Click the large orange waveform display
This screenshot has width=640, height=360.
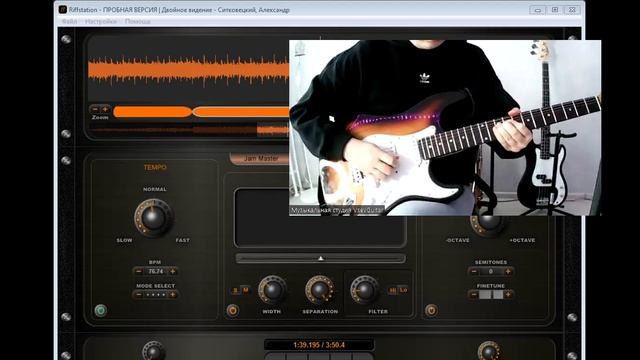point(189,70)
